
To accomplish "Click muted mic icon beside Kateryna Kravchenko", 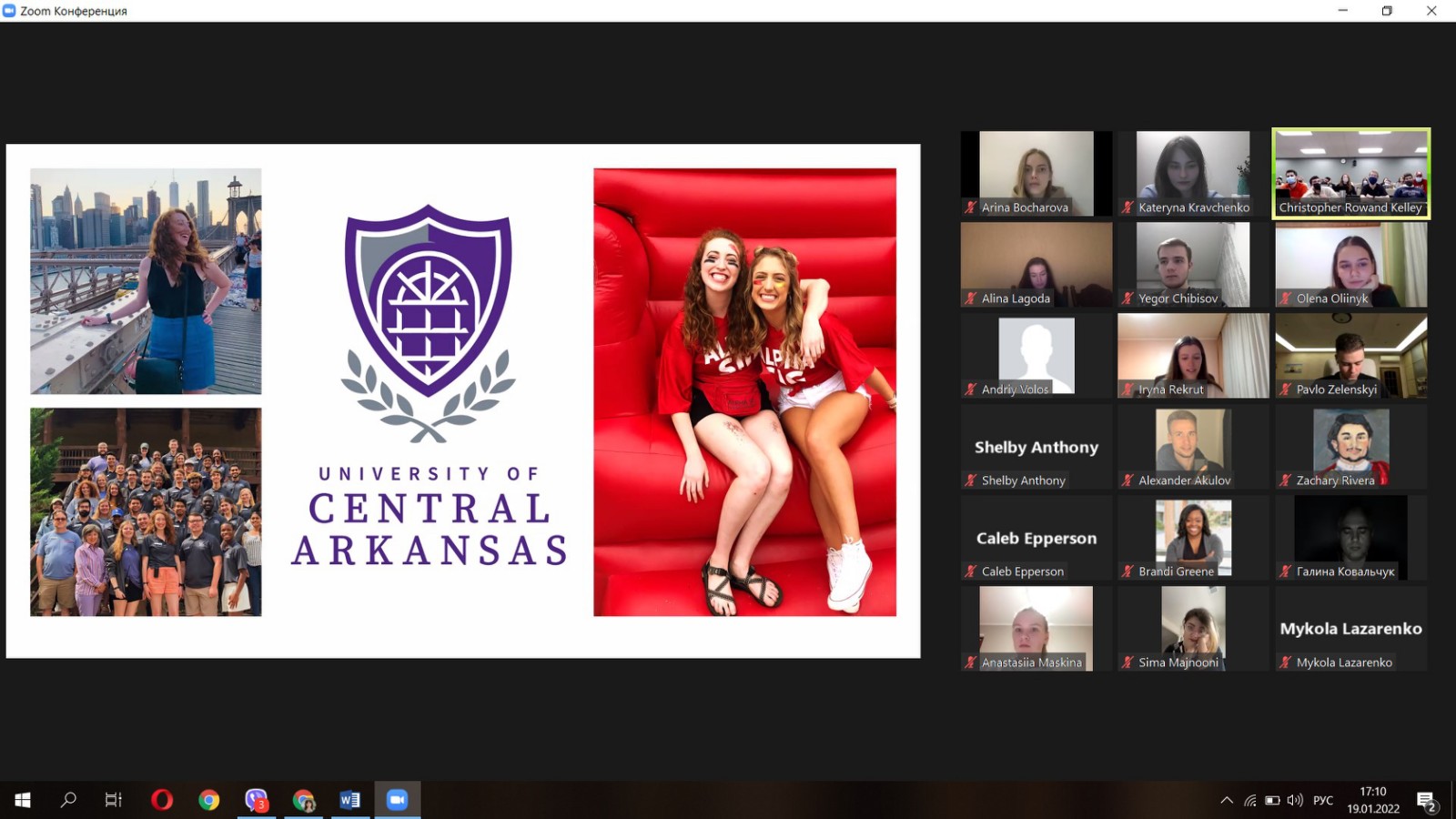I will click(x=1127, y=207).
